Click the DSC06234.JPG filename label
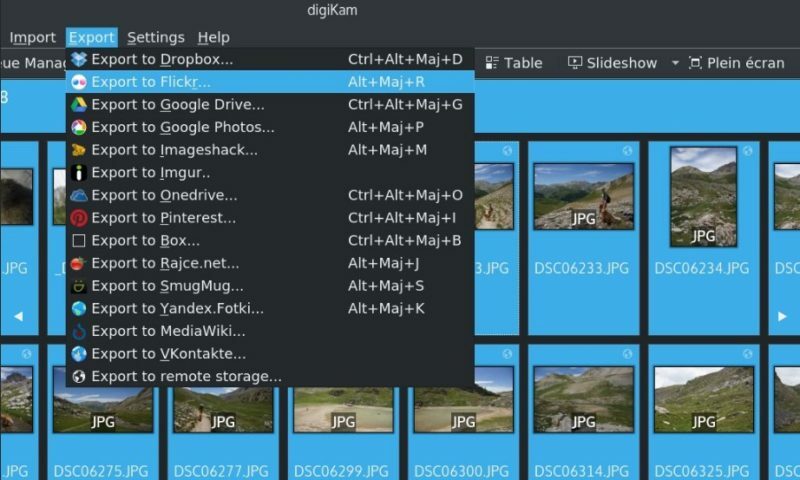Viewport: 800px width, 480px height. 702,268
